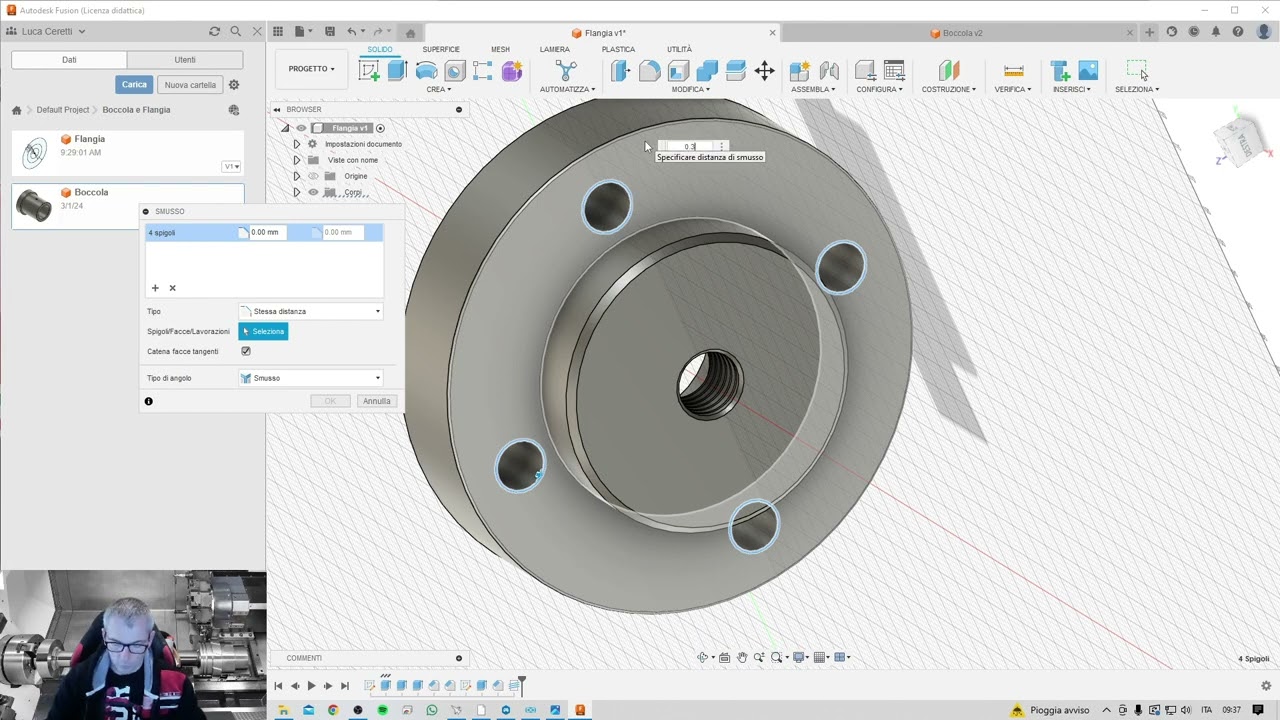Click the Carica upload button
The image size is (1280, 720).
134,85
